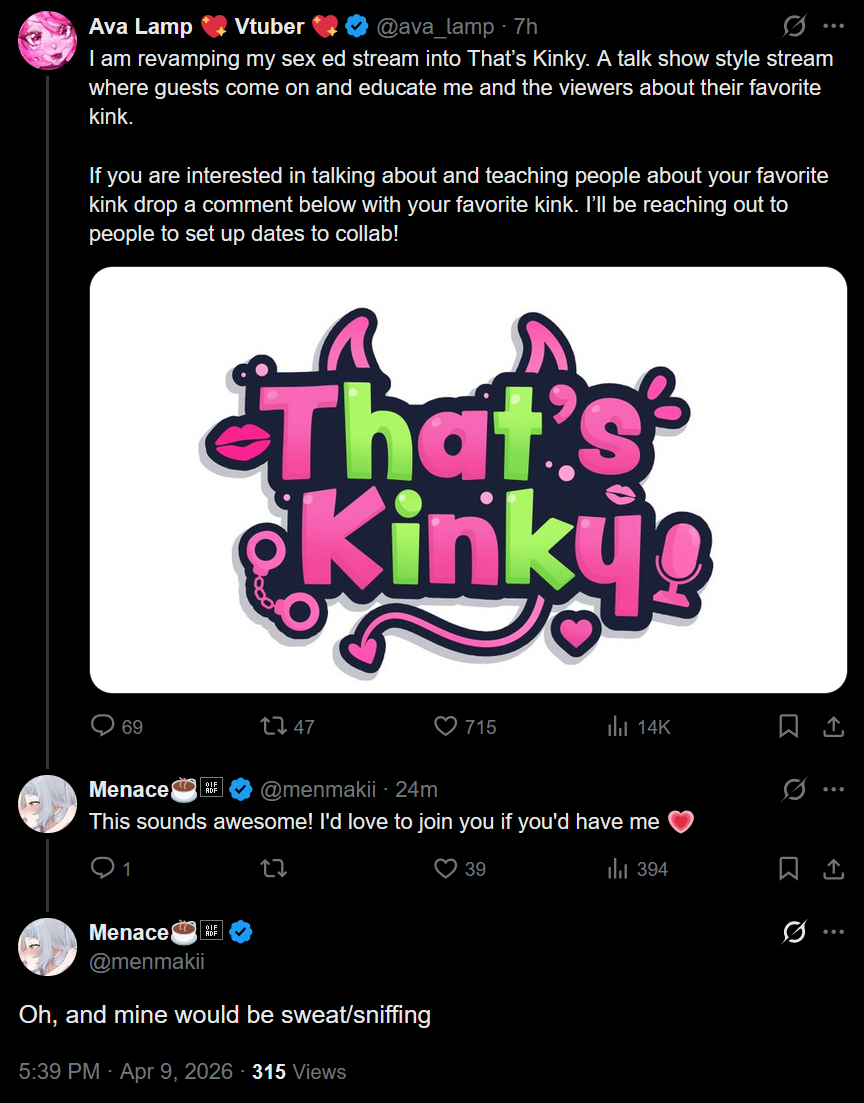
Task: Open the That's Kinky logo image
Action: click(468, 480)
